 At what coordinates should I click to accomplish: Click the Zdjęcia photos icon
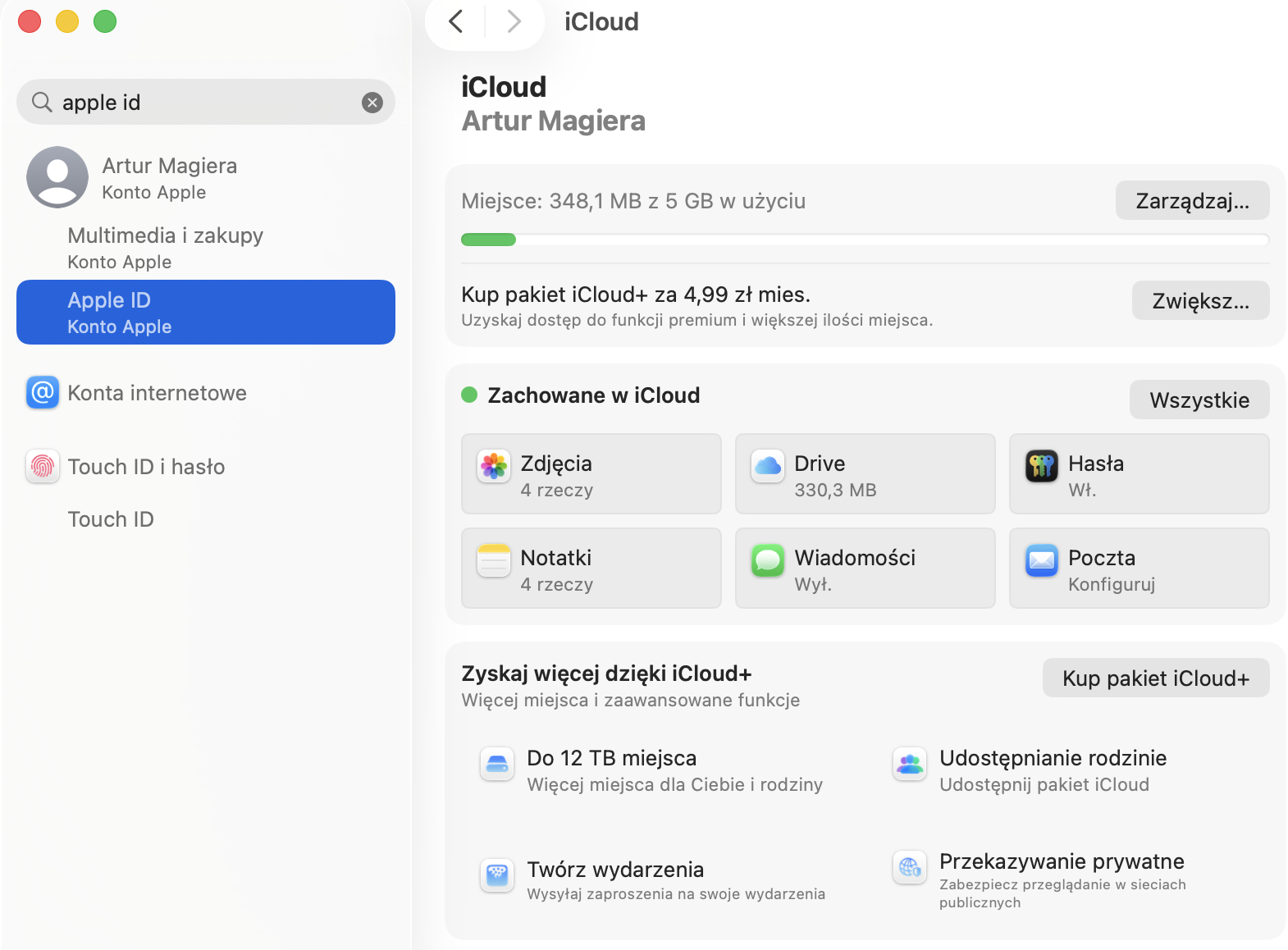click(x=494, y=467)
